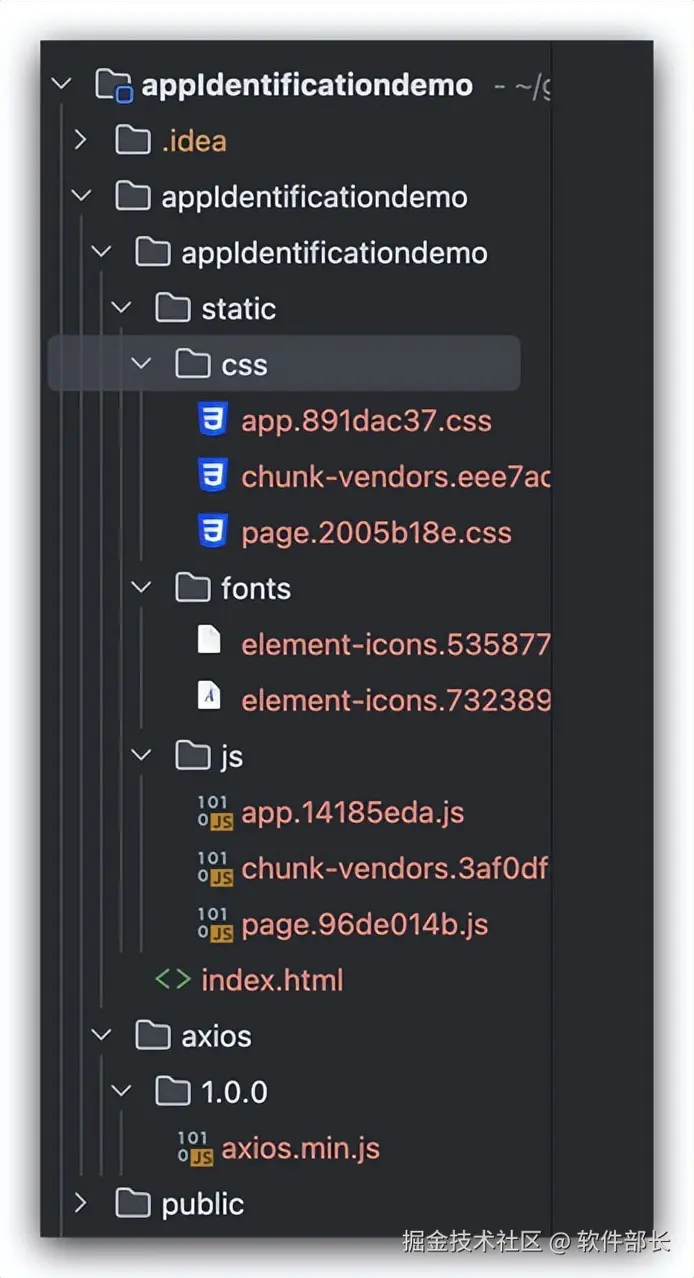The image size is (694, 1278).
Task: Select the first element-icons.535877 font file
Action: click(394, 644)
